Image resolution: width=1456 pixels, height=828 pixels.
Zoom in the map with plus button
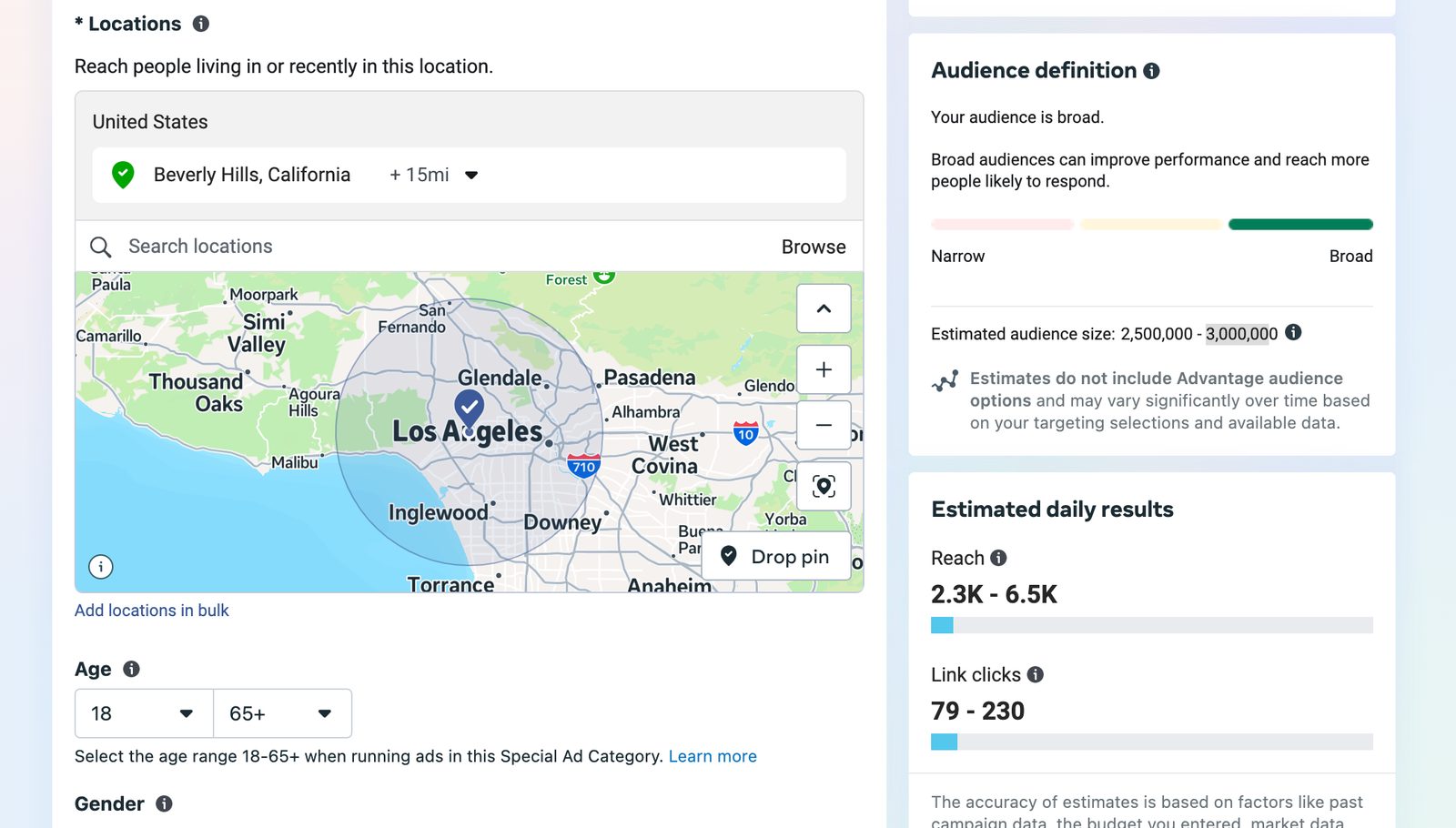pyautogui.click(x=824, y=369)
